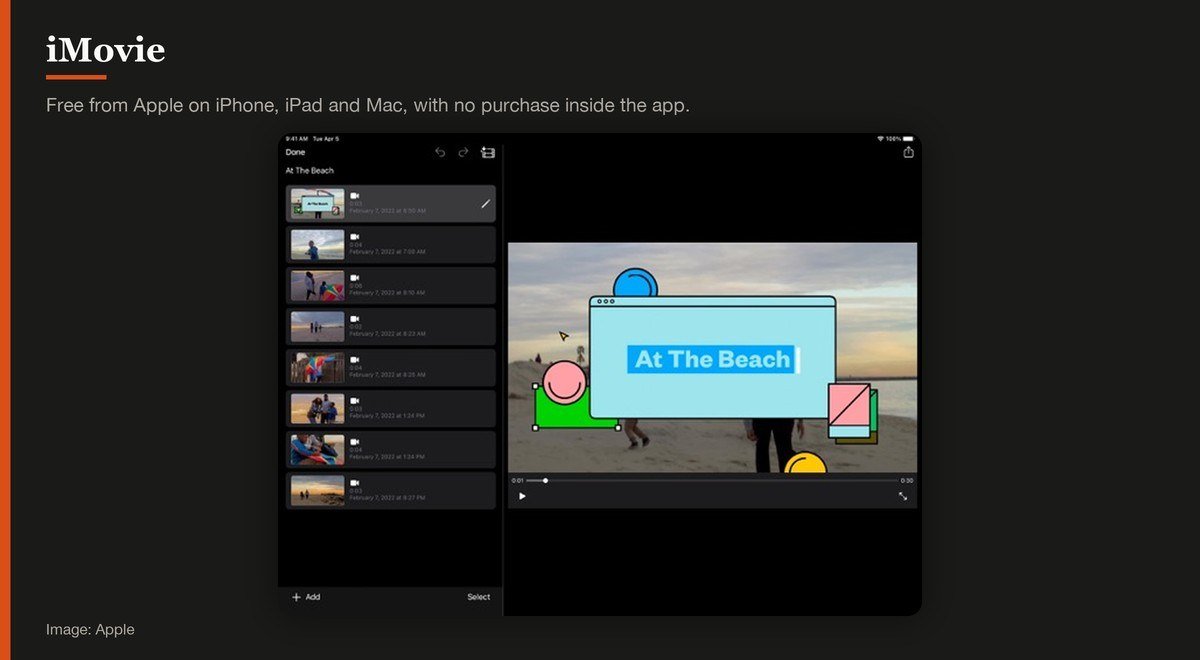
Task: Click the 'Image: Apple' credit text
Action: click(x=90, y=629)
